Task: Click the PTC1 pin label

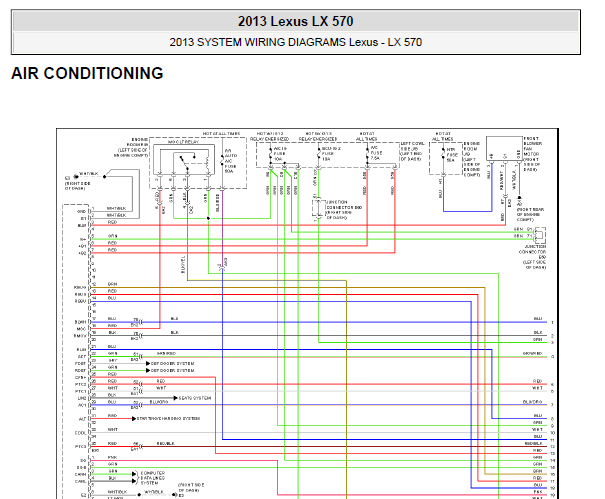Action: [80, 391]
